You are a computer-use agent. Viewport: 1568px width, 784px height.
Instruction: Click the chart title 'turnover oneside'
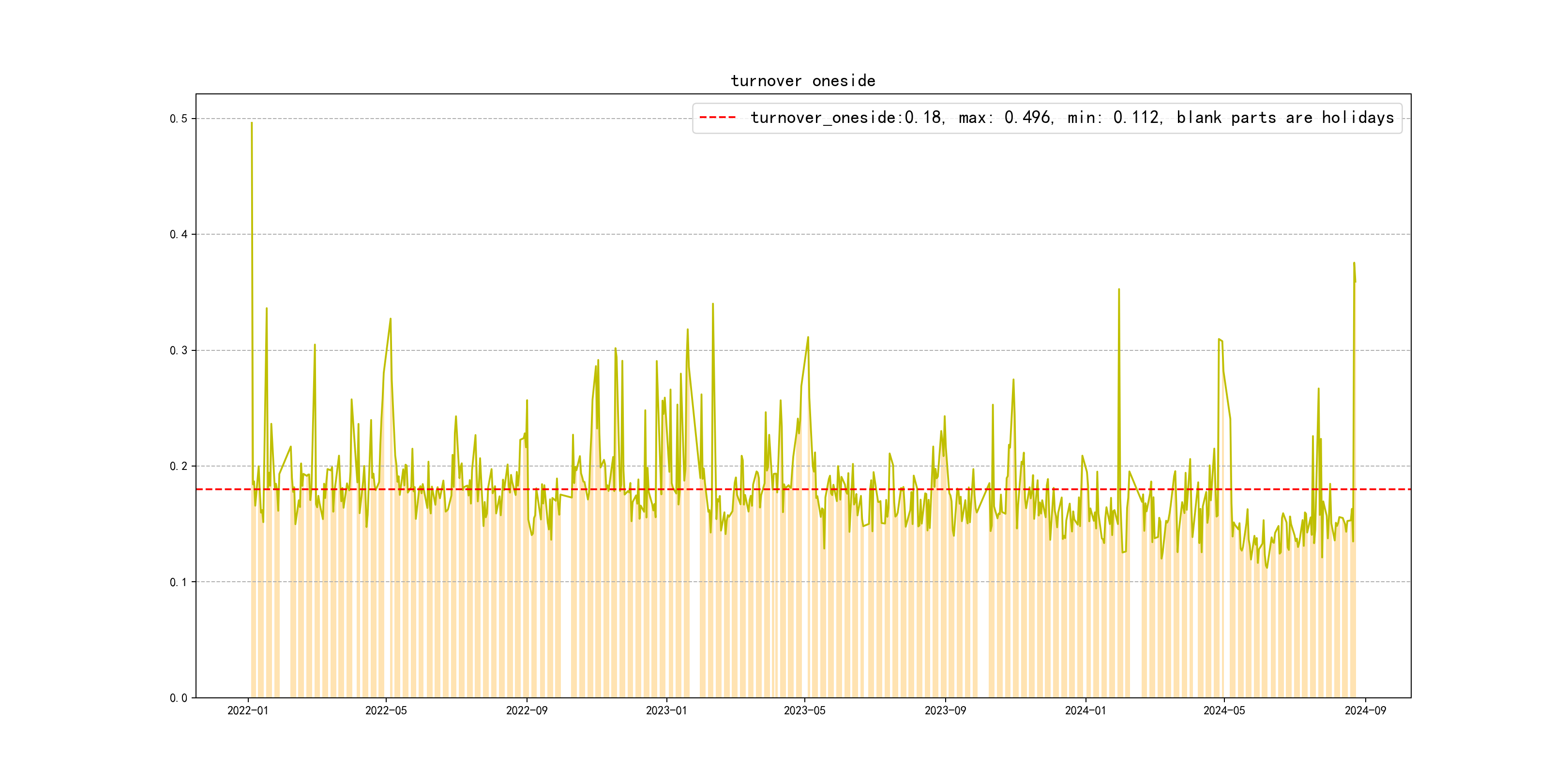coord(802,81)
